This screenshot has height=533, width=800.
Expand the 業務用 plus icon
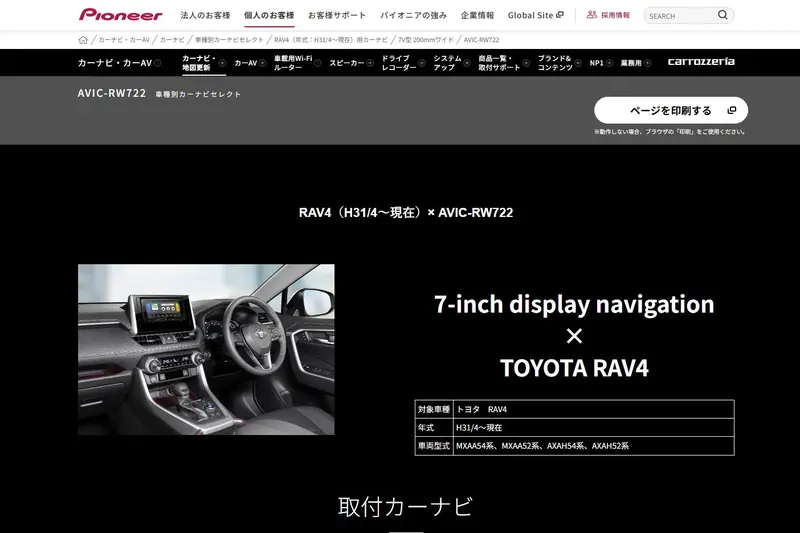click(x=647, y=63)
